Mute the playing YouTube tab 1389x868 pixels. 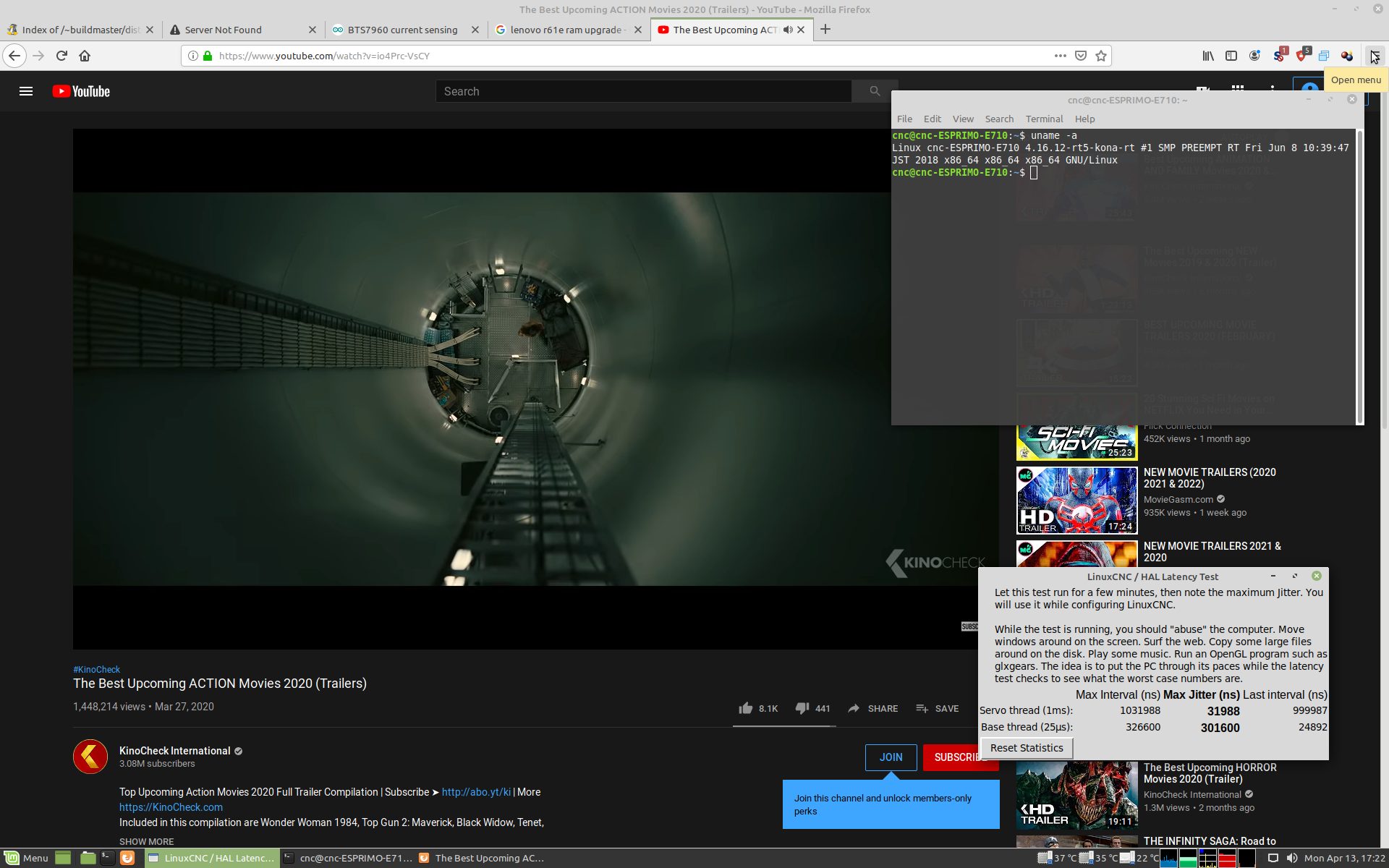tap(788, 30)
